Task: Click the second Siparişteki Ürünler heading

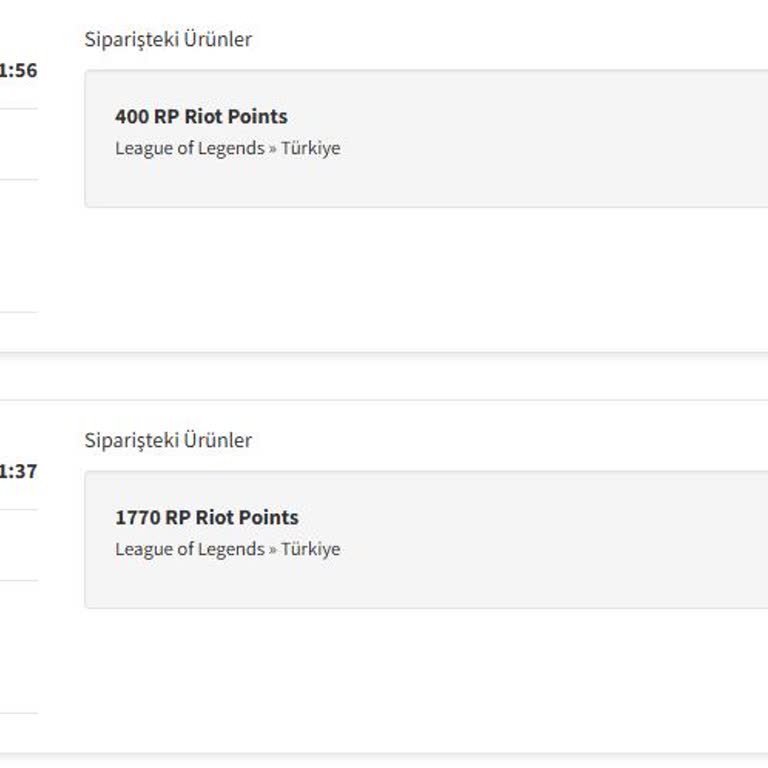Action: (168, 441)
